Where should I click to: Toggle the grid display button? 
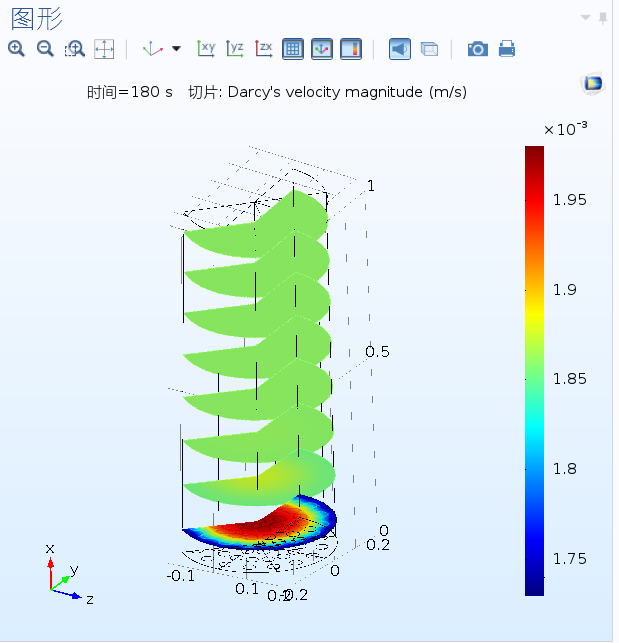click(x=293, y=49)
